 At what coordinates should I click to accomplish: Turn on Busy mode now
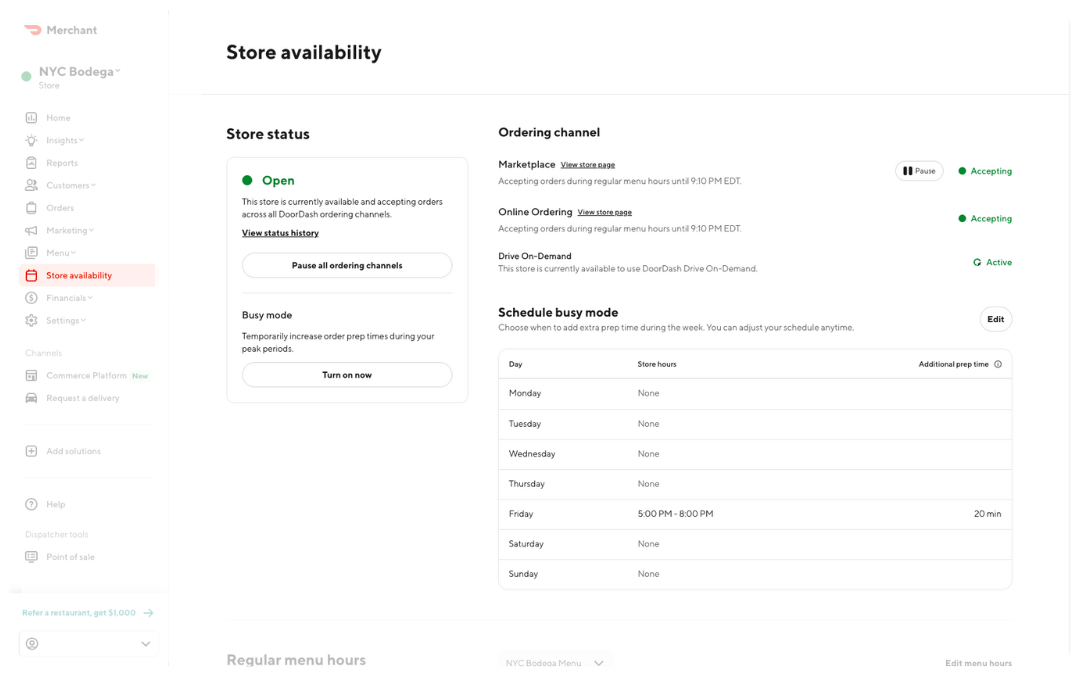point(346,374)
